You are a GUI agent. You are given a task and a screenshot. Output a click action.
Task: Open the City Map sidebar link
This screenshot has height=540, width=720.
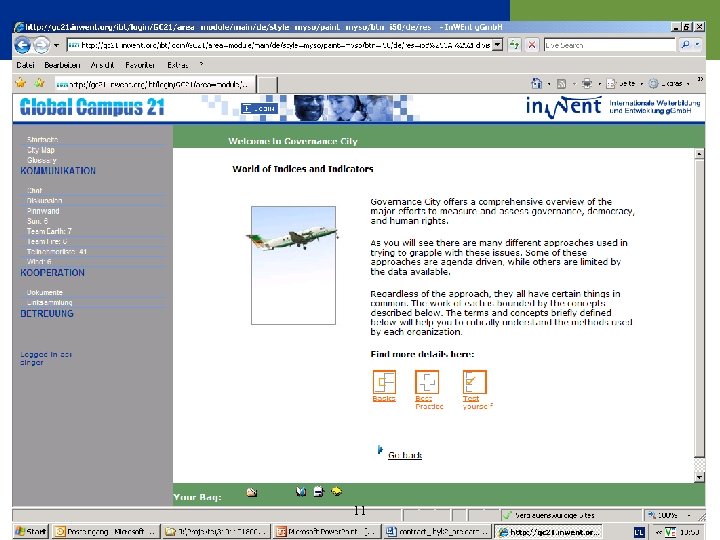coord(40,150)
